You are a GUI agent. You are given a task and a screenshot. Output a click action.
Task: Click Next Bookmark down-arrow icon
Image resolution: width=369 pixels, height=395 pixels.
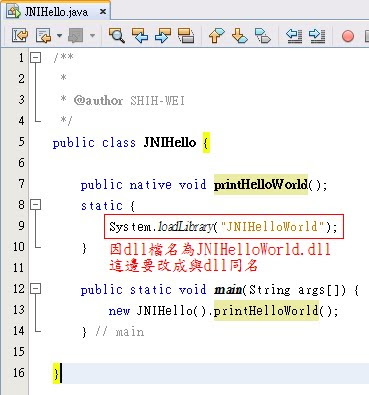tap(239, 35)
